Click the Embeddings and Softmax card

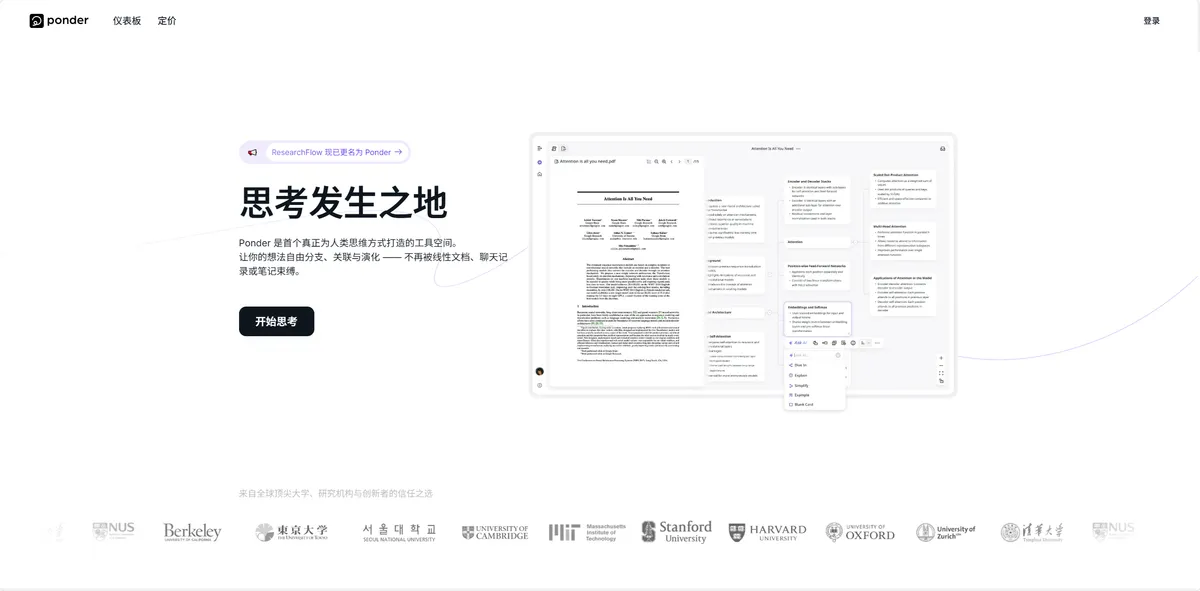817,319
